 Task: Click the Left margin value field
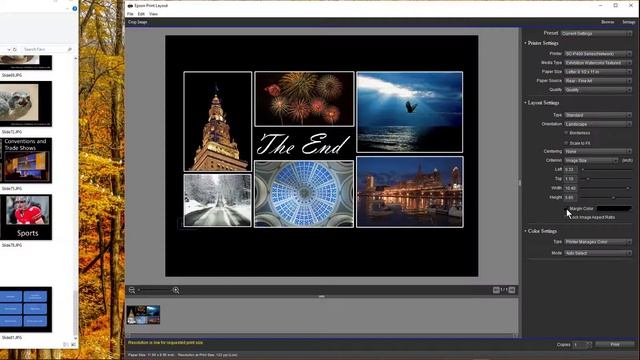click(x=571, y=169)
